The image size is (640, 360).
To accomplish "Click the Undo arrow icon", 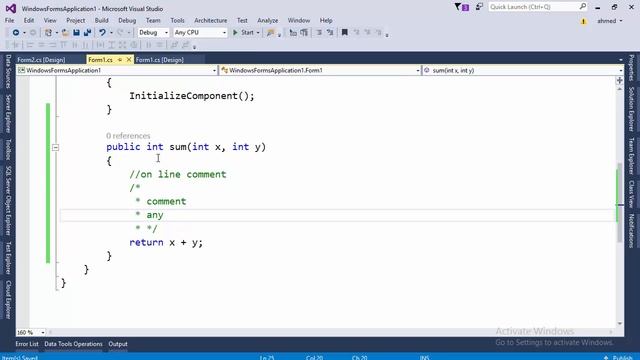I will point(102,33).
